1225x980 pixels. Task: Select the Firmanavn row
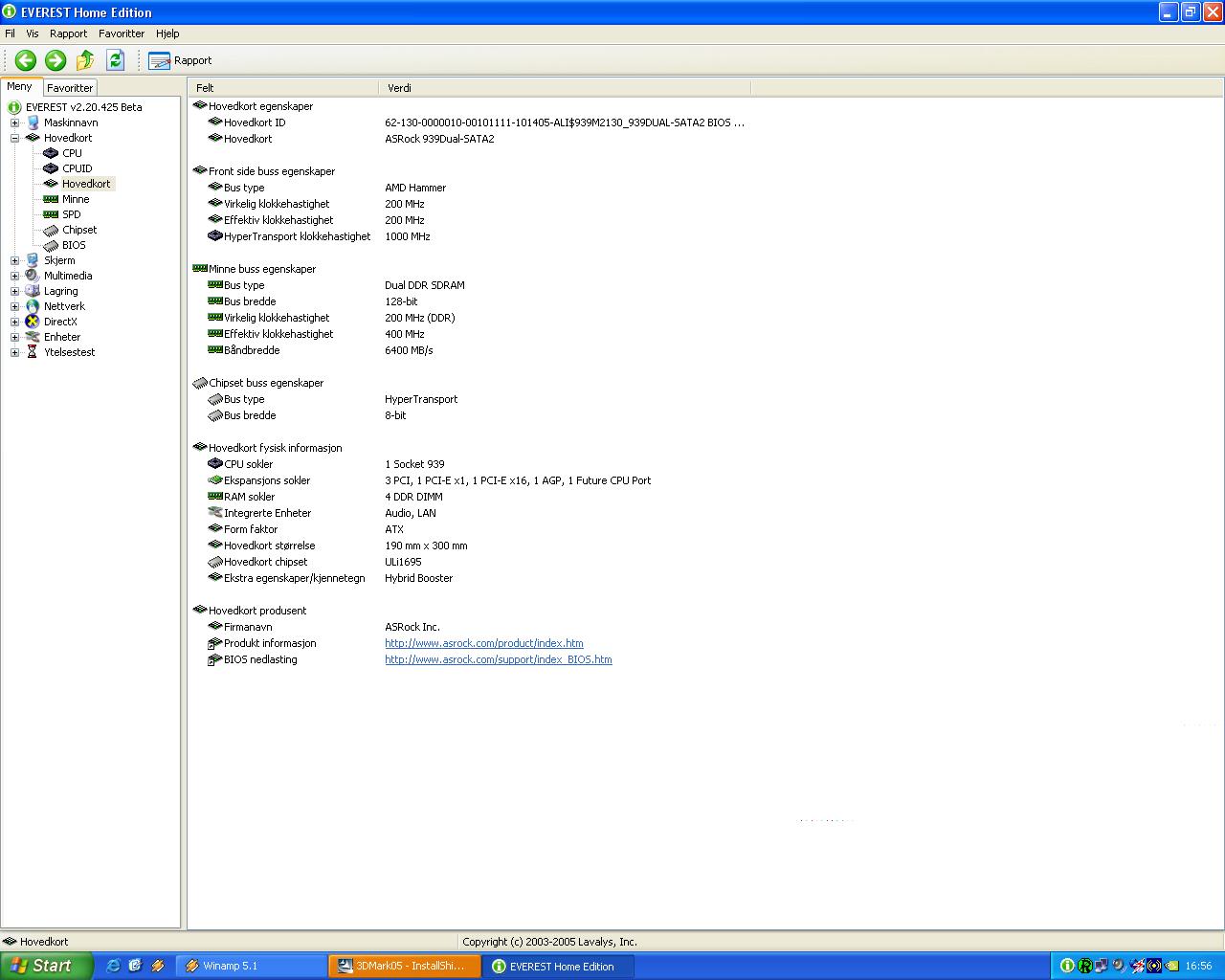coord(469,627)
